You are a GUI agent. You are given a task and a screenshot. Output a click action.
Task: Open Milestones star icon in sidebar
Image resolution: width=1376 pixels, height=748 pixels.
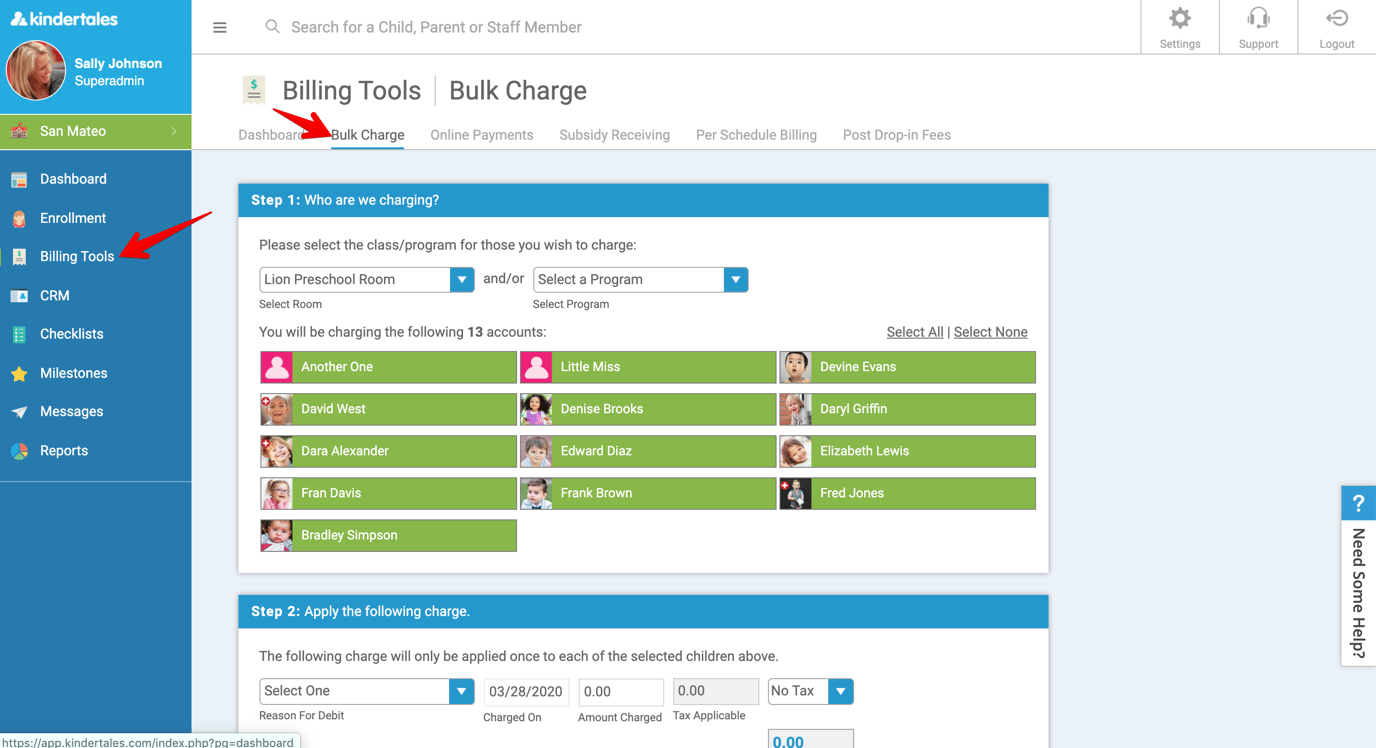[19, 373]
